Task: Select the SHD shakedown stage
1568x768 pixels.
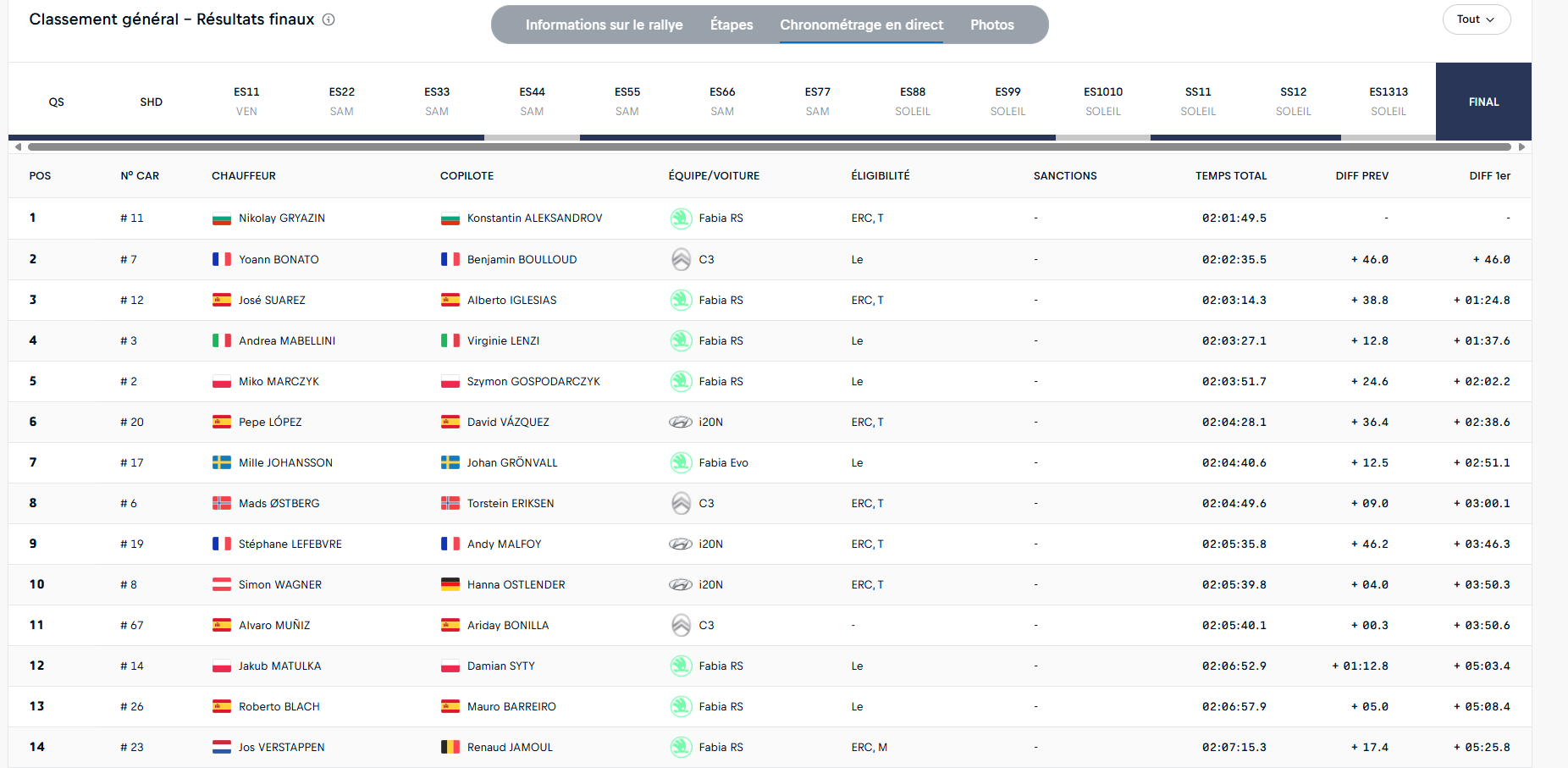Action: coord(152,102)
